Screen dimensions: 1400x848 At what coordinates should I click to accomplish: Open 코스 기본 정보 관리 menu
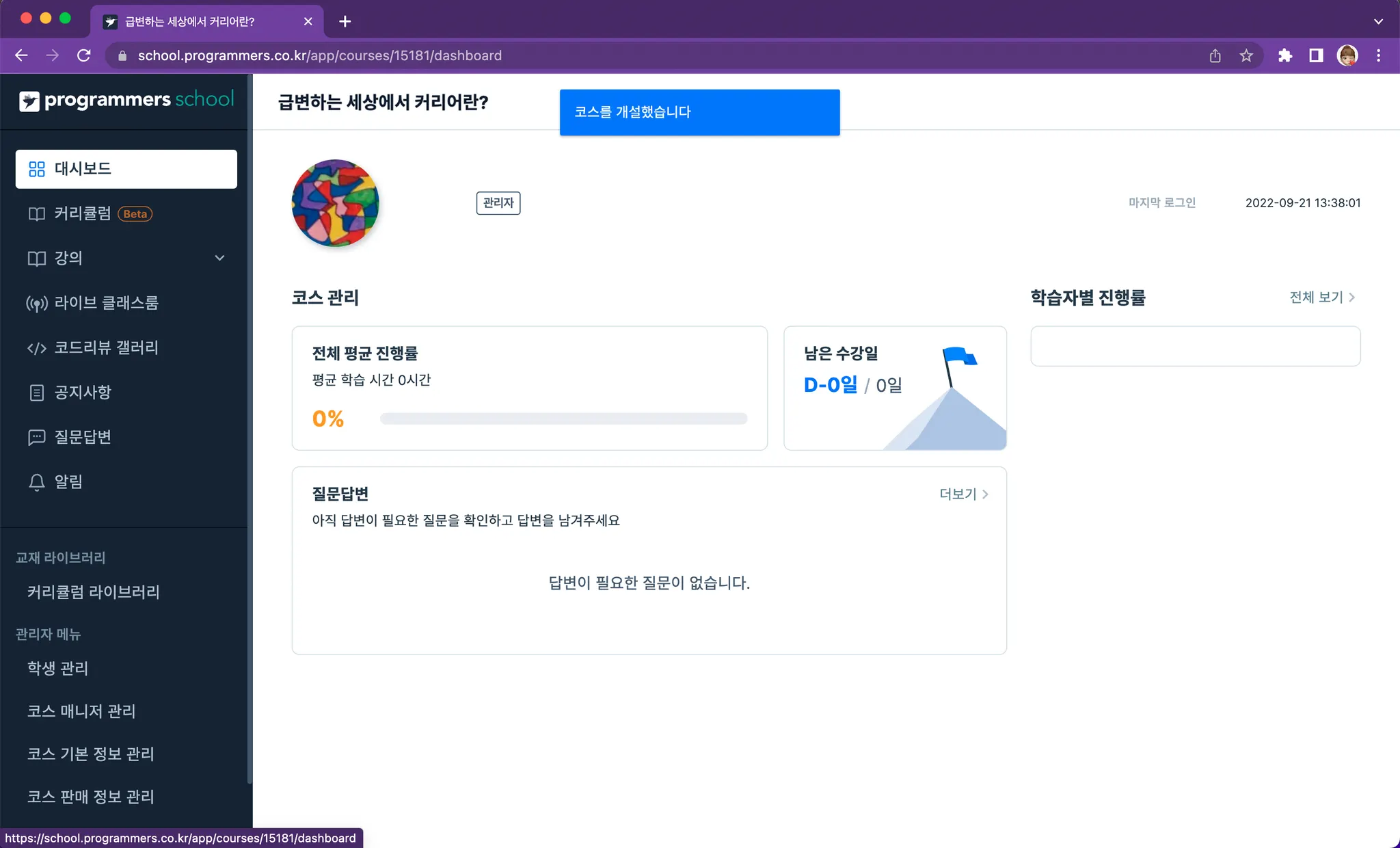pos(91,754)
